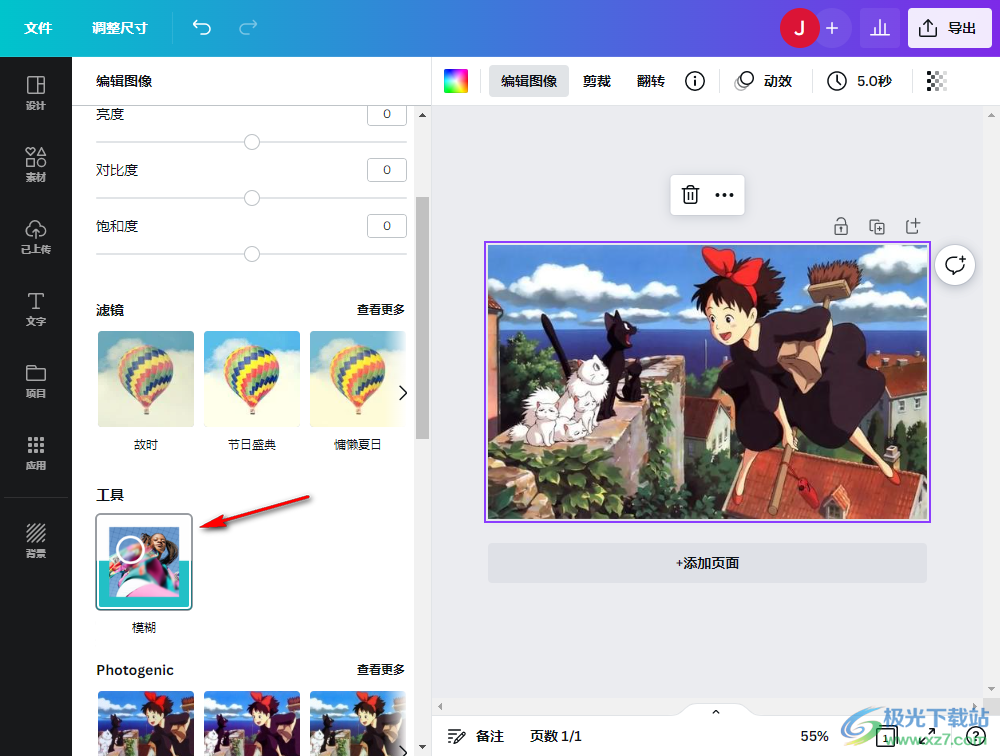Click 查看更多 next to 滤镜
Viewport: 1000px width, 756px height.
pos(381,310)
